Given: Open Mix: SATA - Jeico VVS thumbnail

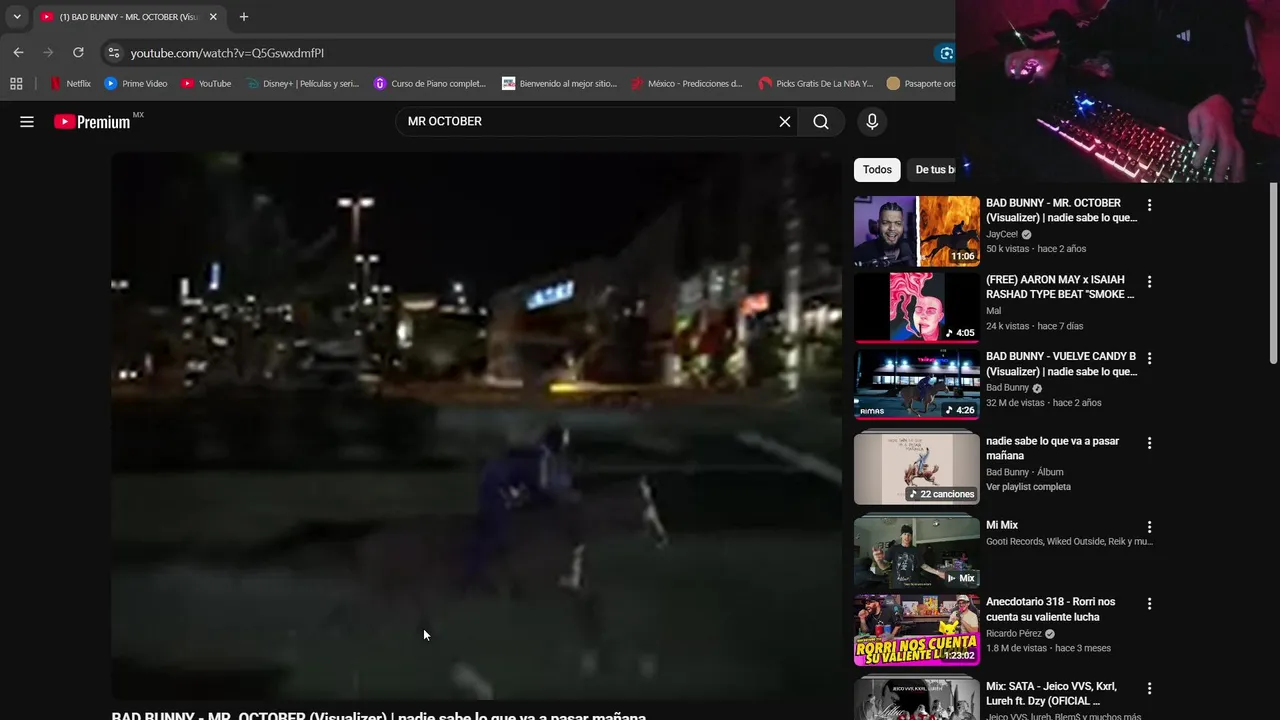Looking at the screenshot, I should [917, 700].
